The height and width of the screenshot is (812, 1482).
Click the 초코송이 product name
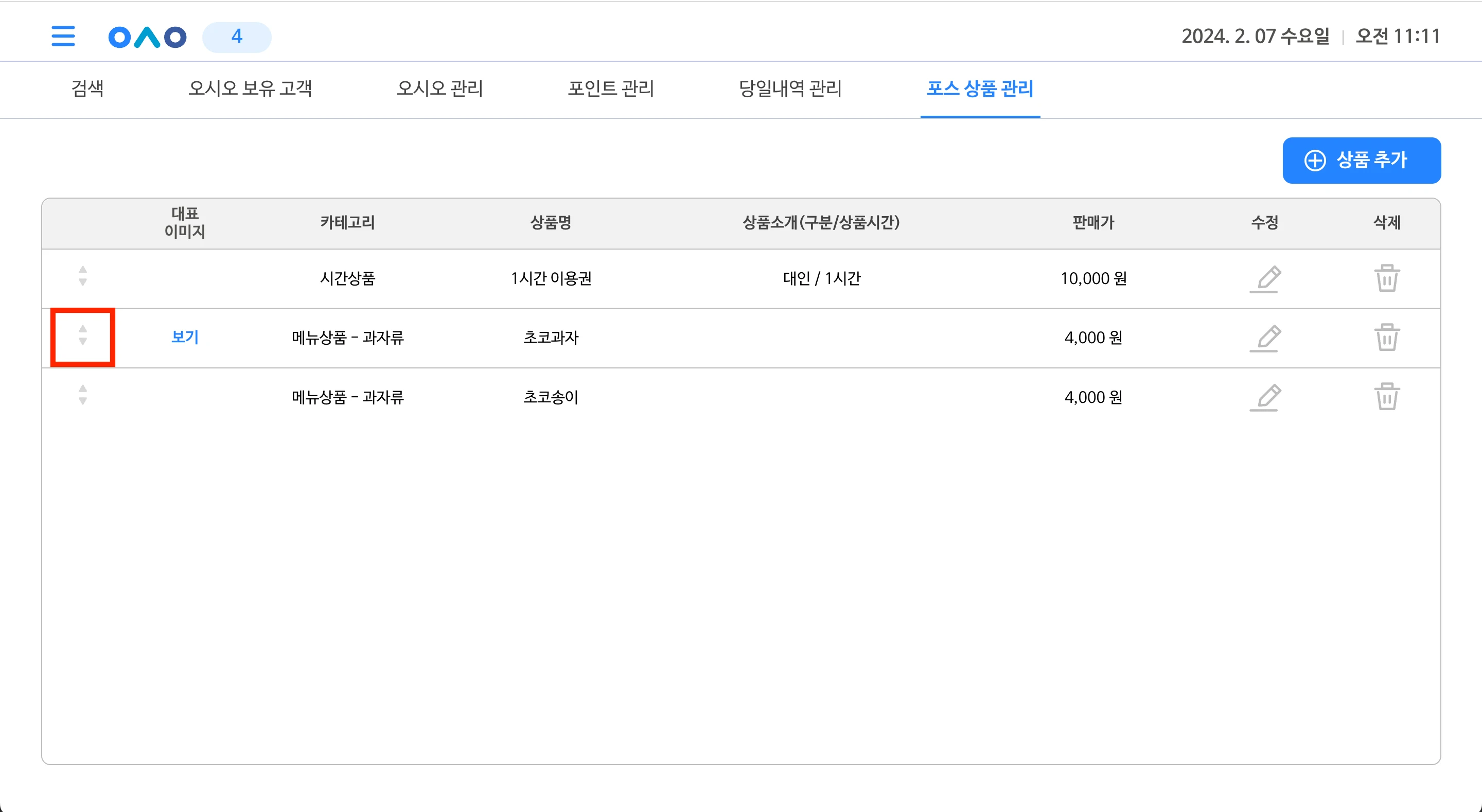[x=551, y=397]
